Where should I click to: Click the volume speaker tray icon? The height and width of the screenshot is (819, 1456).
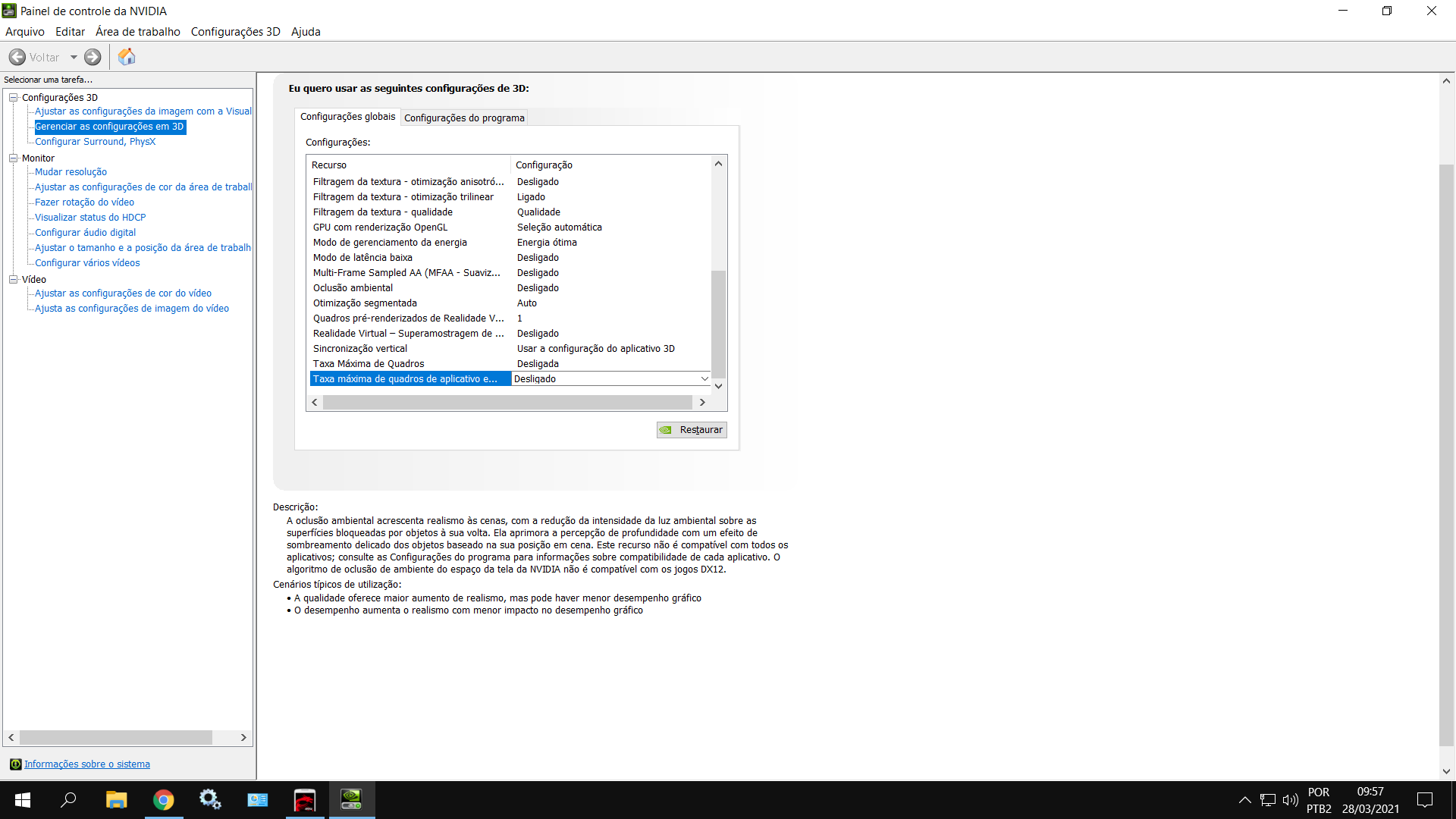click(x=1290, y=800)
